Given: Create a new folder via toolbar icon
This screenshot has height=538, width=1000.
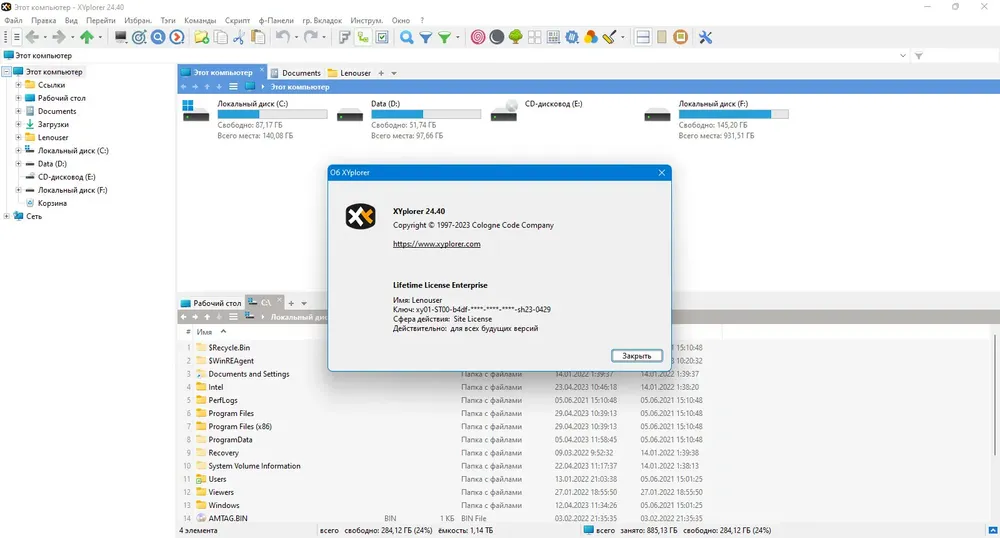Looking at the screenshot, I should click(201, 37).
